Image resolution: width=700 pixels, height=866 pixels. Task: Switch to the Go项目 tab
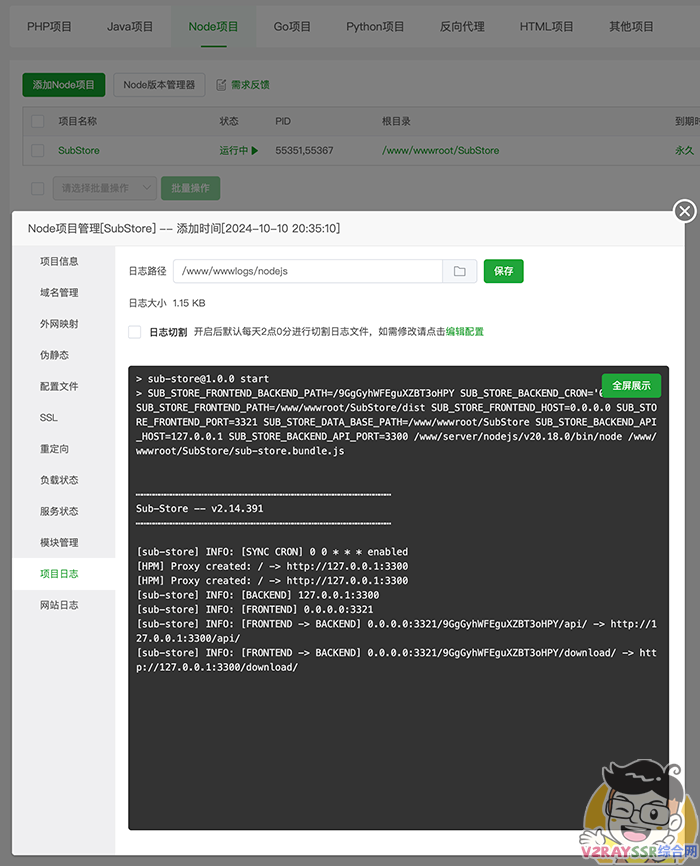coord(292,27)
